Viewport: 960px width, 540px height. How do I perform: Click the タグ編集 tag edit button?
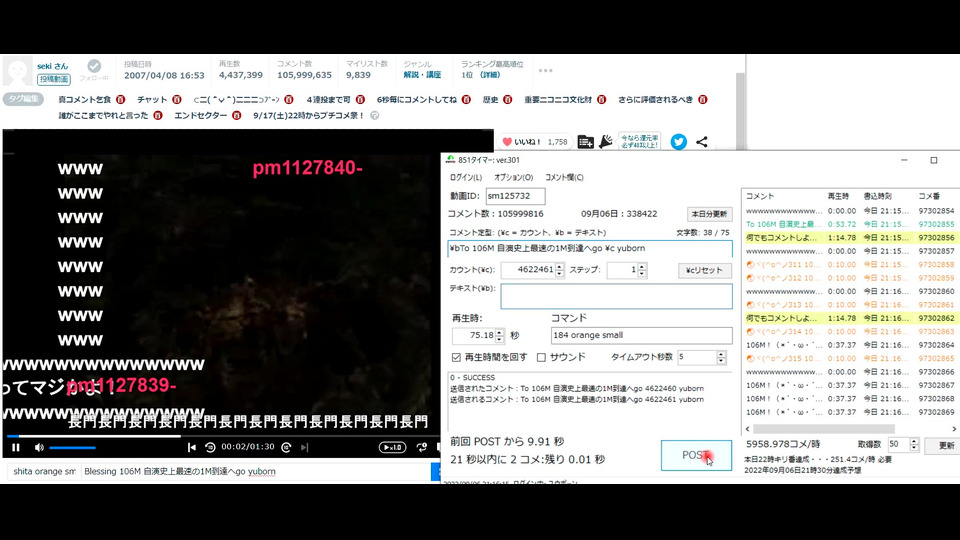click(23, 99)
